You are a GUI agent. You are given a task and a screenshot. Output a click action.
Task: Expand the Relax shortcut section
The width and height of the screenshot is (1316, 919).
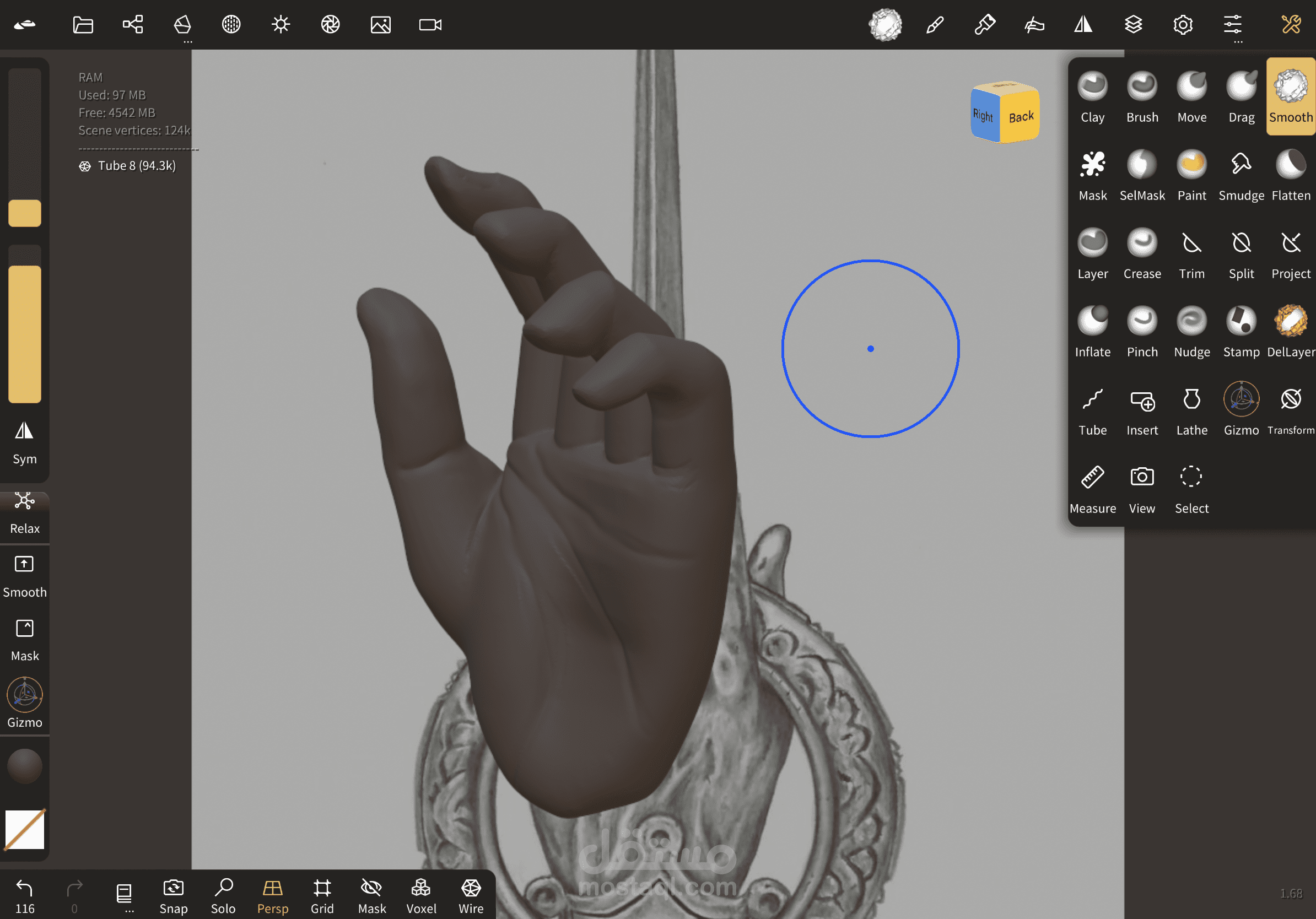[25, 513]
